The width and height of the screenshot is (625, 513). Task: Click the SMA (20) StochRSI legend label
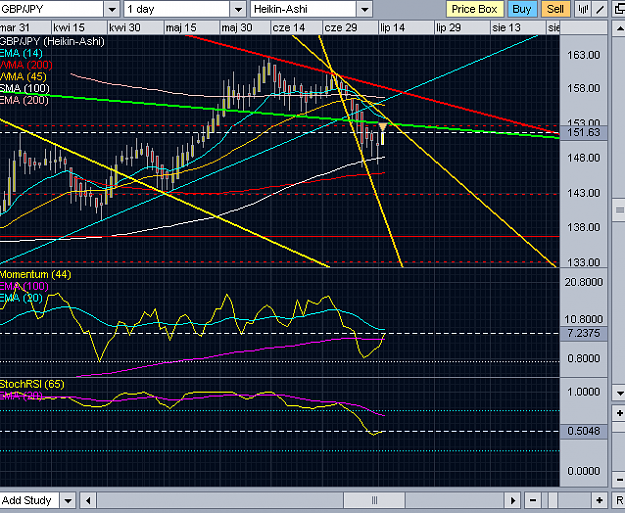click(21, 396)
